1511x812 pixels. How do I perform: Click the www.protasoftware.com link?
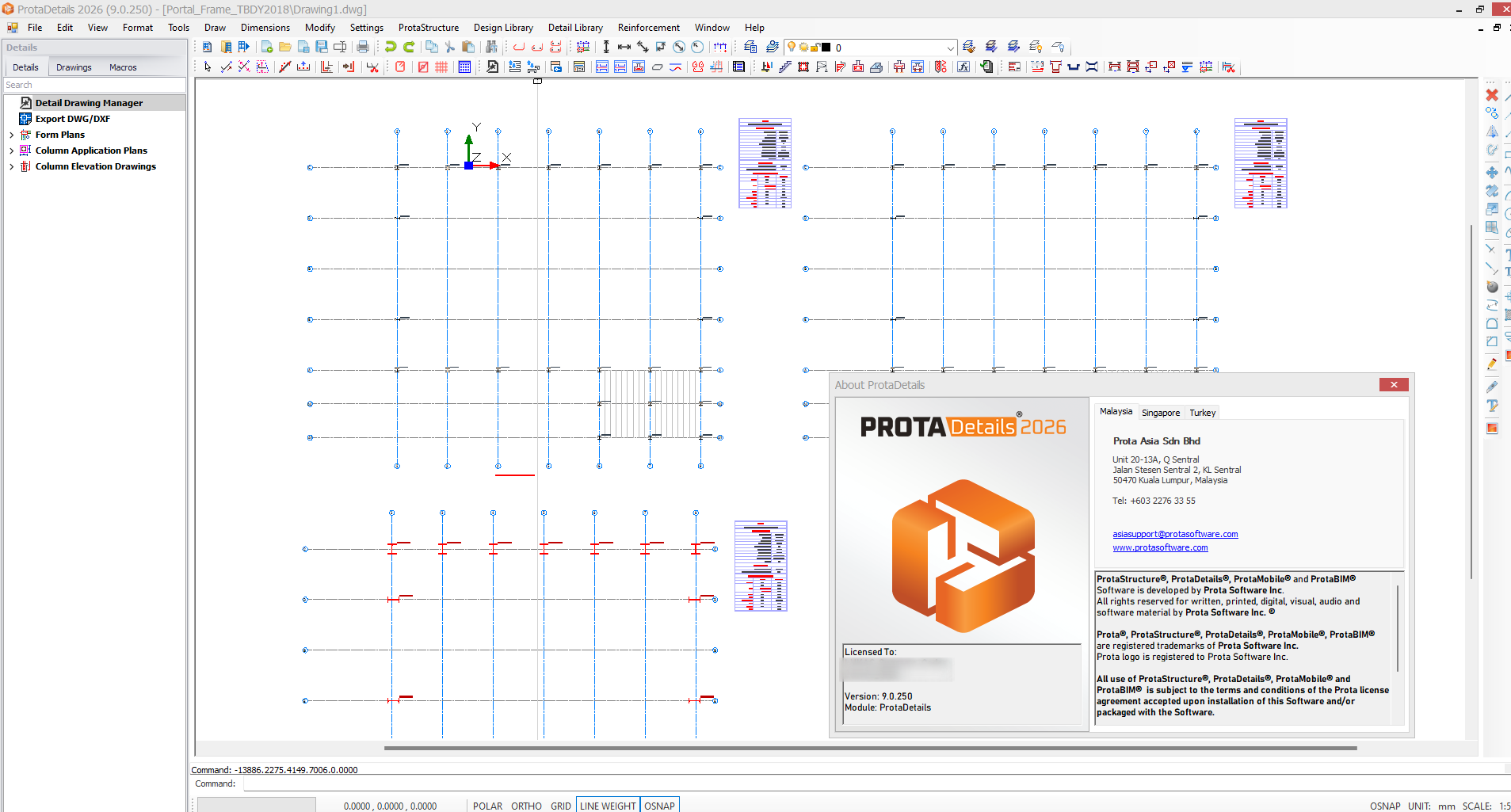1160,547
